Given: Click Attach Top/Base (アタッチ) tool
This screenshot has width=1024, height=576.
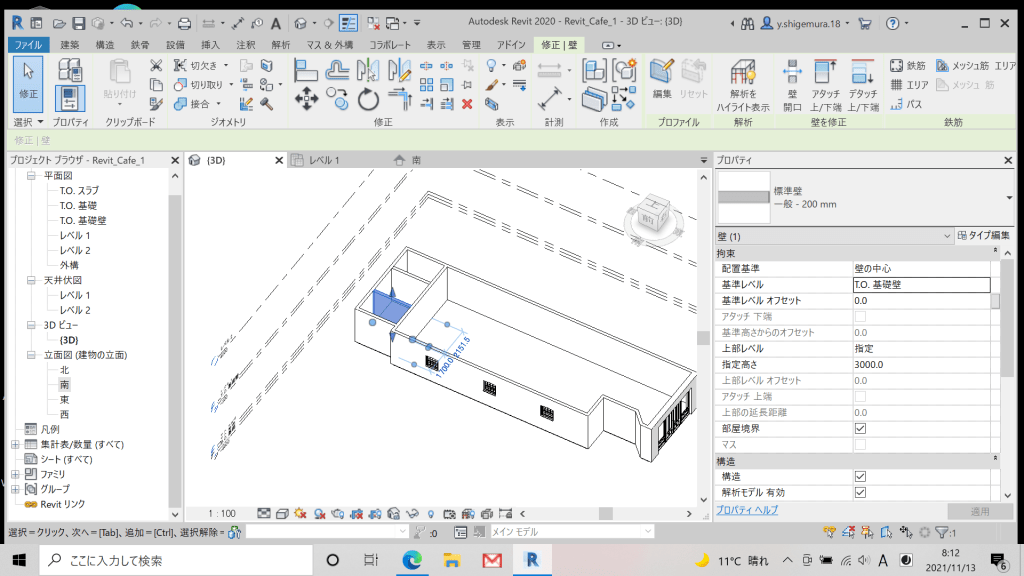Looking at the screenshot, I should [825, 84].
